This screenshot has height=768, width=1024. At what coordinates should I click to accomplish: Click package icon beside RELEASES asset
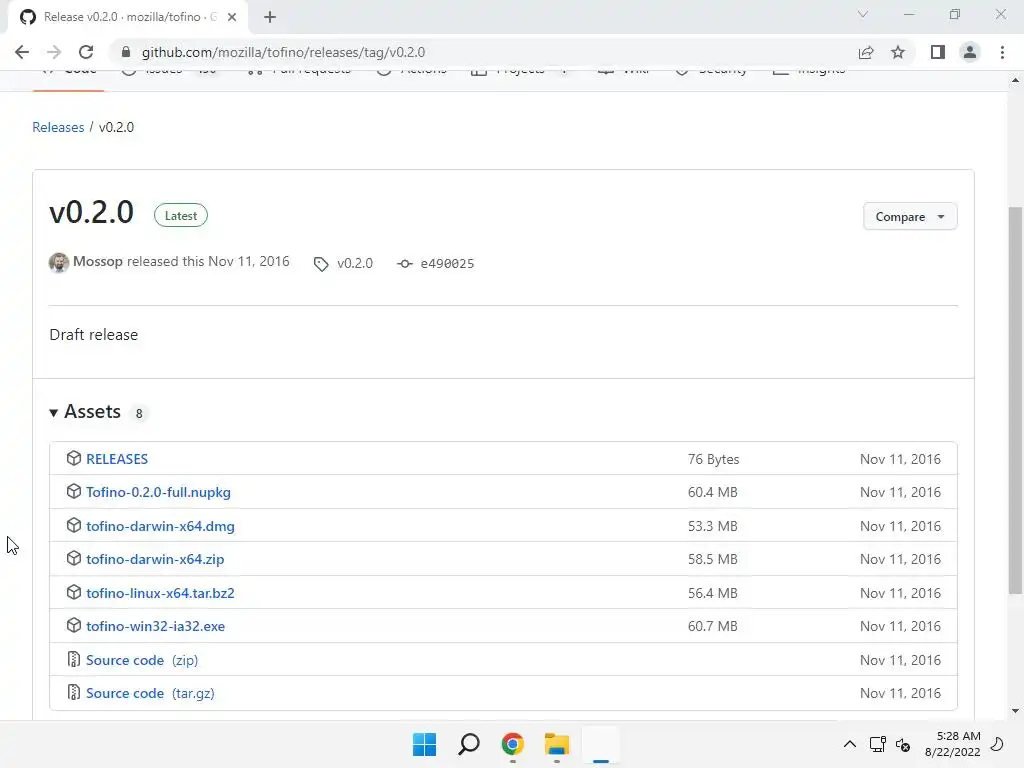tap(74, 458)
